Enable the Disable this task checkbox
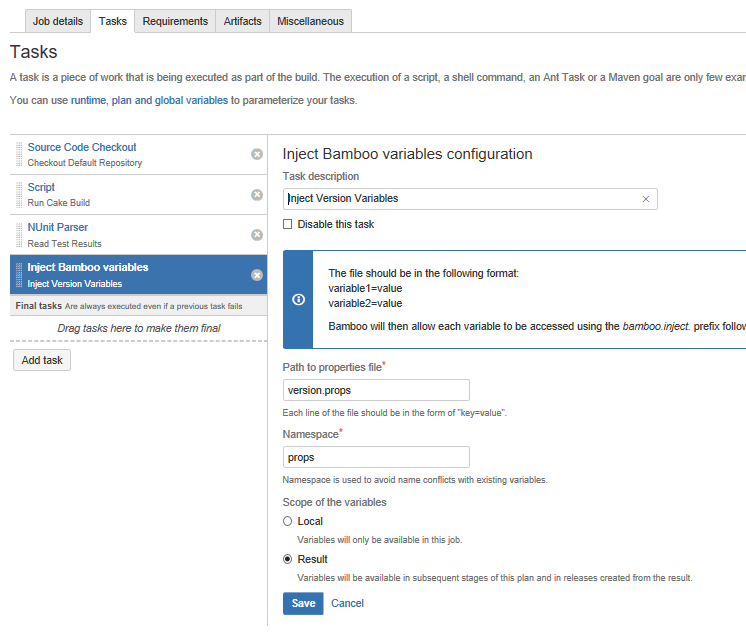The width and height of the screenshot is (746, 633). coord(288,224)
